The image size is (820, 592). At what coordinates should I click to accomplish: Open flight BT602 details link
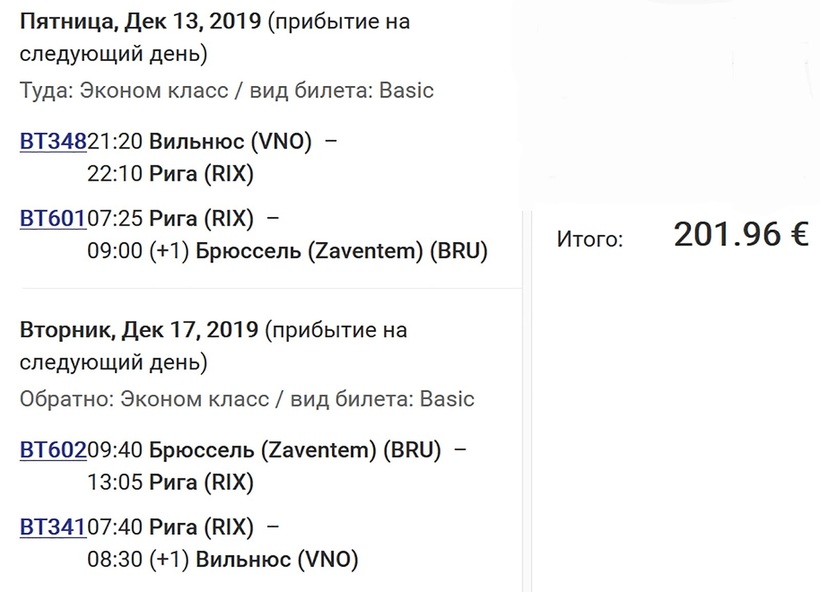(54, 450)
